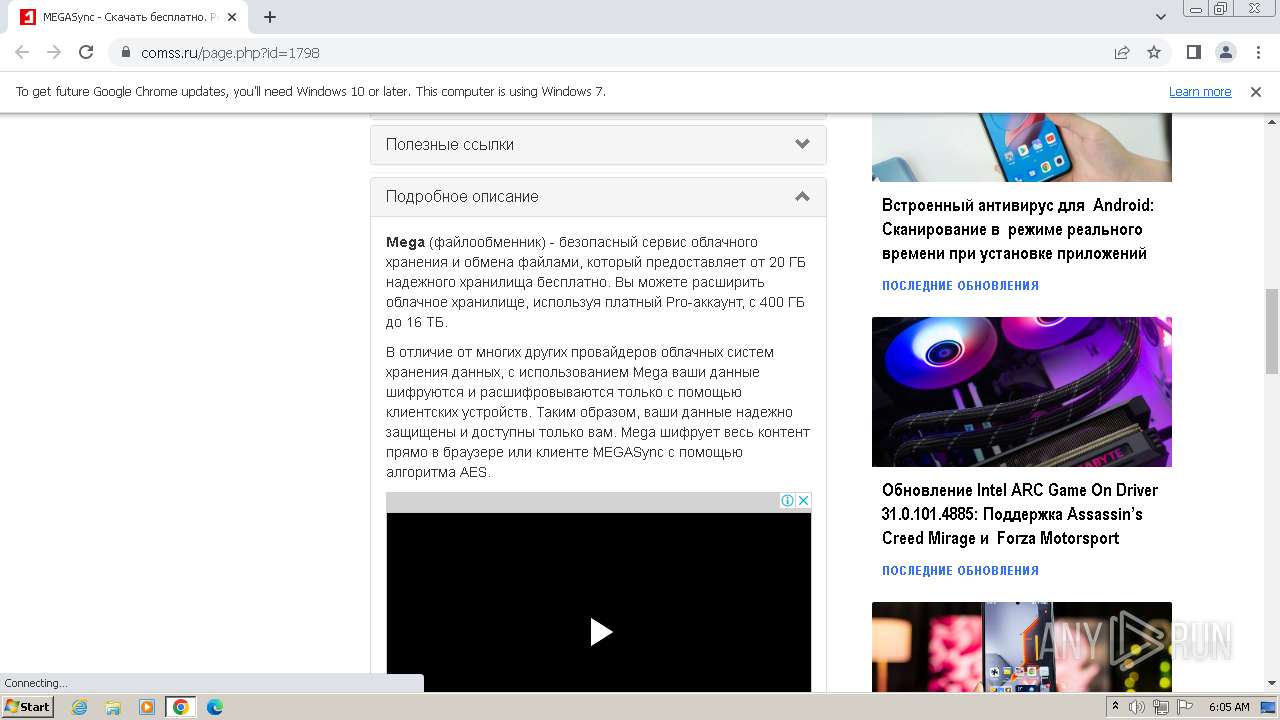
Task: Click the taskbar clock showing 6:05 AM
Action: [x=1229, y=707]
